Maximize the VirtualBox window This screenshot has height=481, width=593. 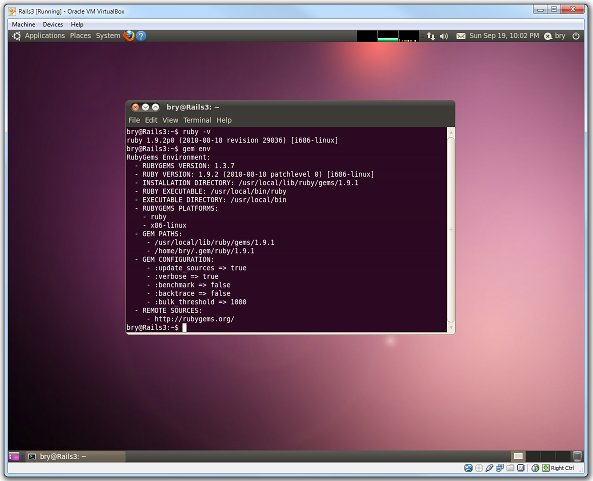pyautogui.click(x=554, y=9)
